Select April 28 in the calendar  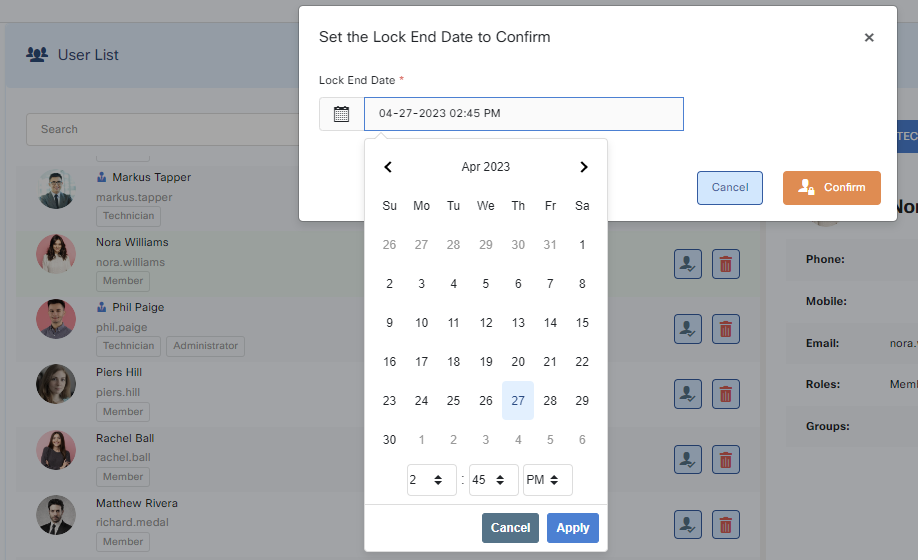[x=550, y=401]
